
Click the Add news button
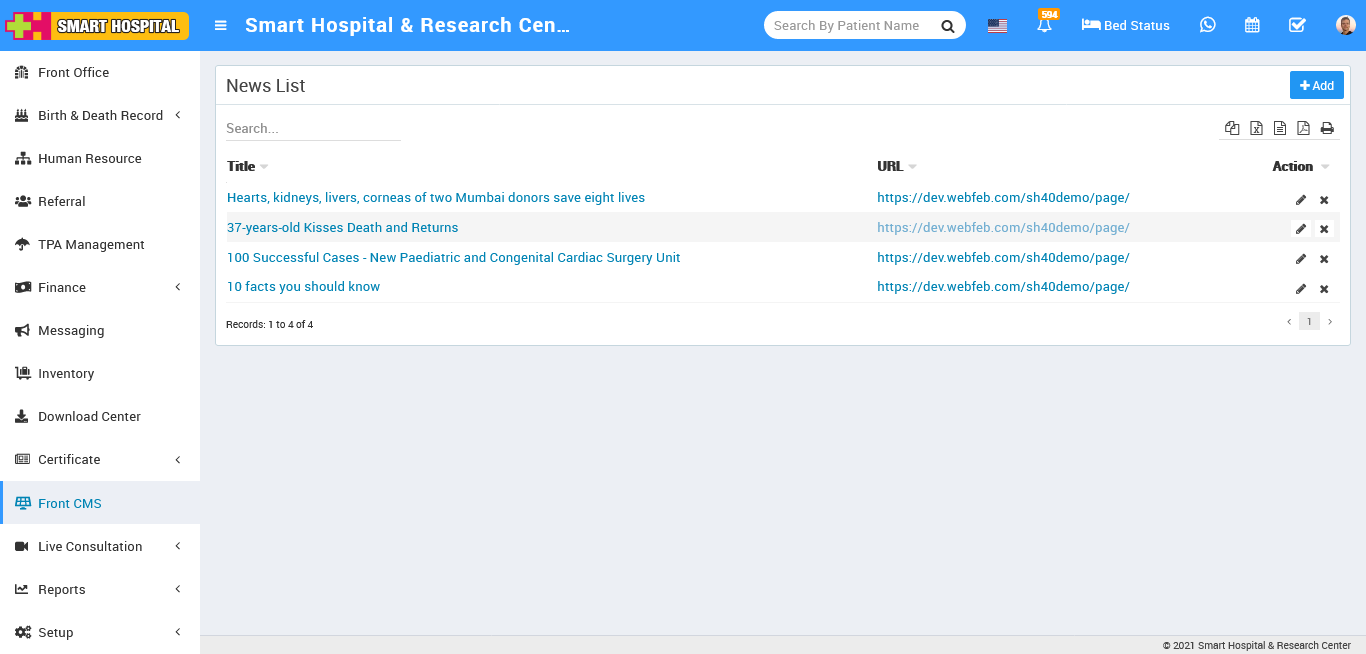pyautogui.click(x=1316, y=86)
